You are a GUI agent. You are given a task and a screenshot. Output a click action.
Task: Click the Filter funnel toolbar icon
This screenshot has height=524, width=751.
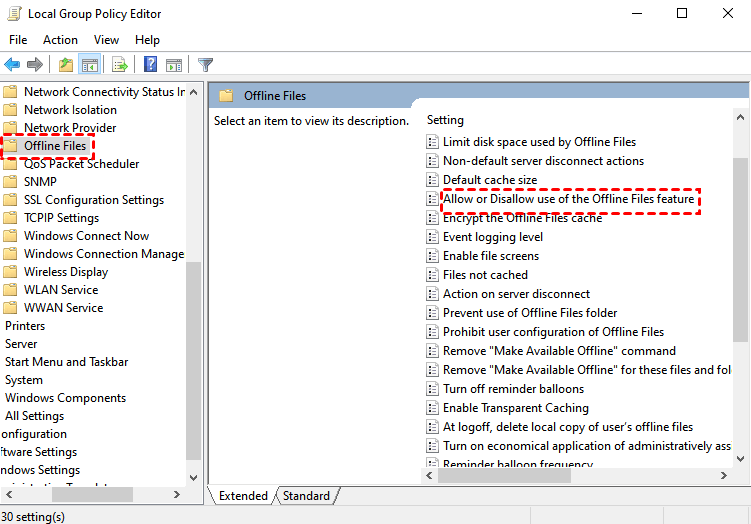click(206, 65)
